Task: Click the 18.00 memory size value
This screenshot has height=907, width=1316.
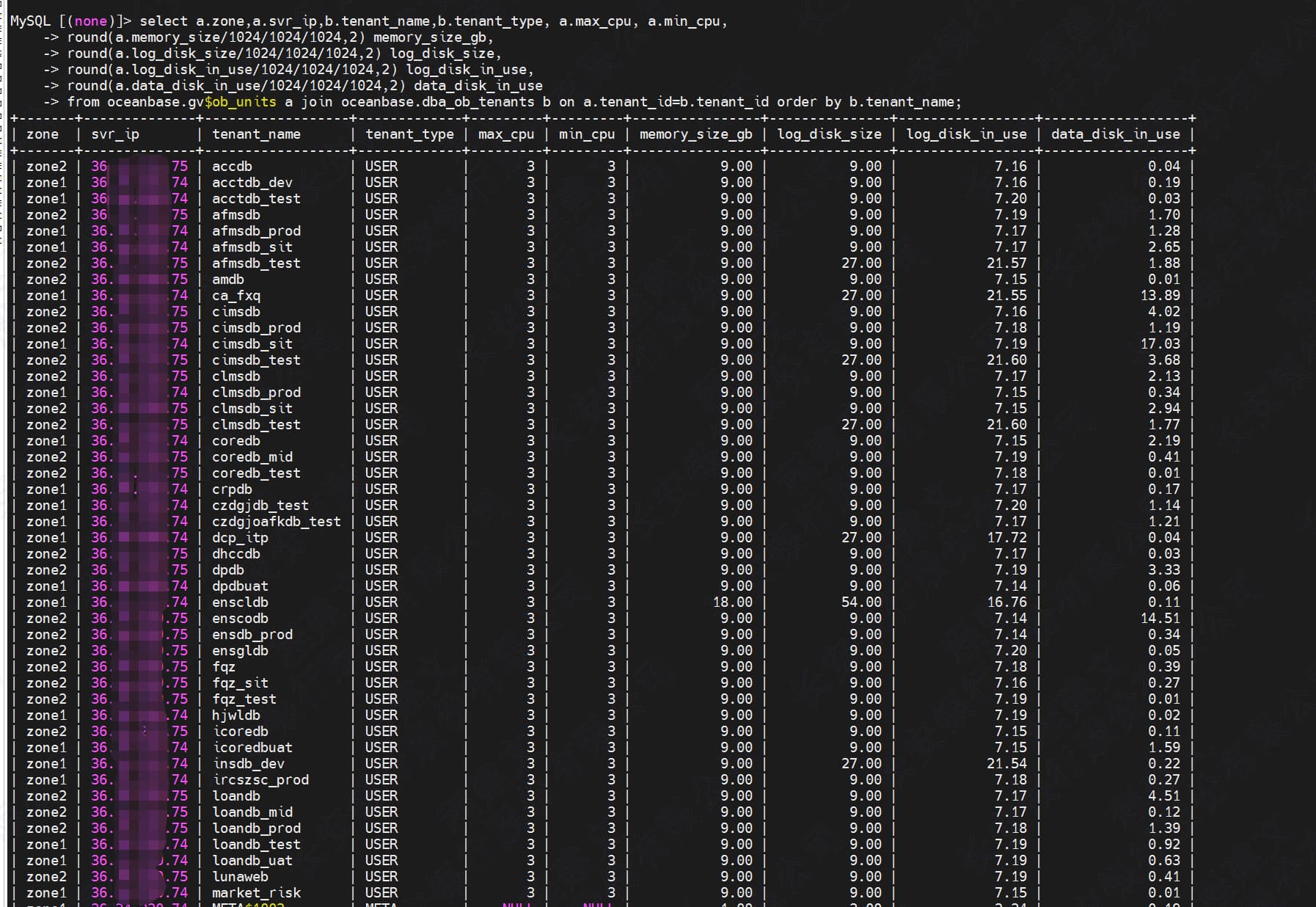Action: tap(732, 602)
